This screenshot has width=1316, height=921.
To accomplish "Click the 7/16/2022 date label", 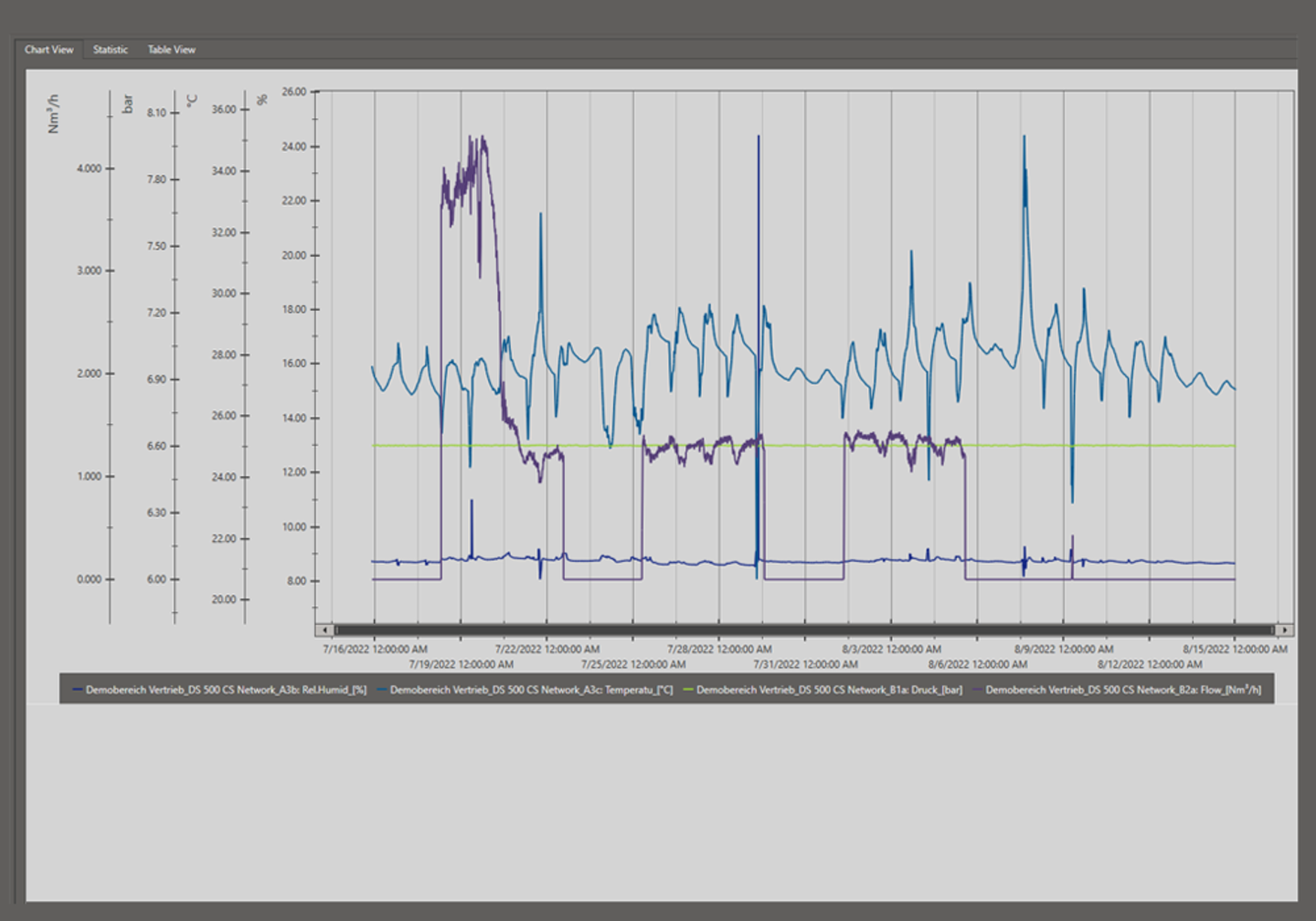I will 375,650.
